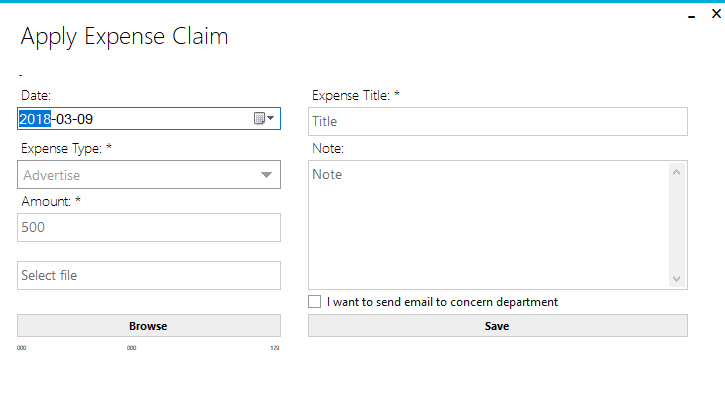Screen dimensions: 725x410
Task: Click the month segment of the date
Action: 65,119
